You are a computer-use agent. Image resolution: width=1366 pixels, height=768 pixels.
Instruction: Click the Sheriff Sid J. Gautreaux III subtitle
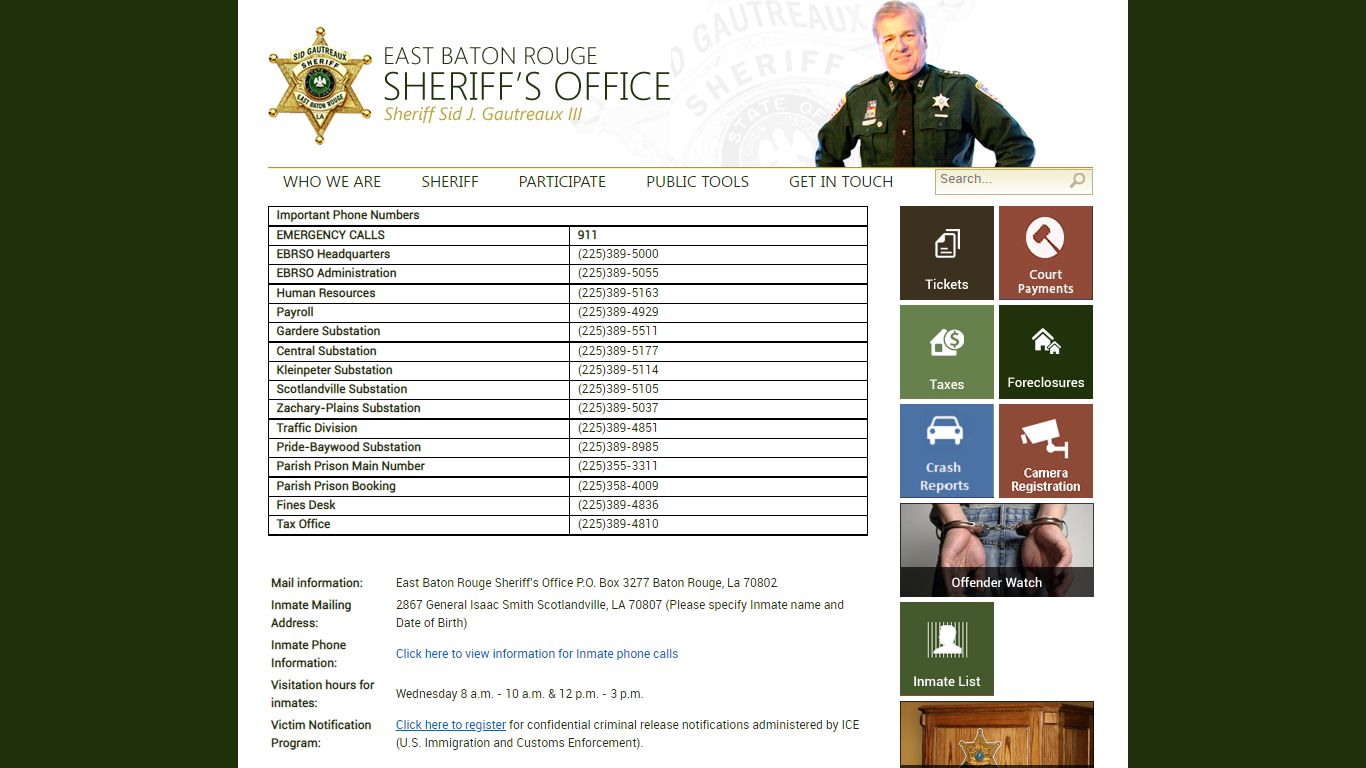483,114
